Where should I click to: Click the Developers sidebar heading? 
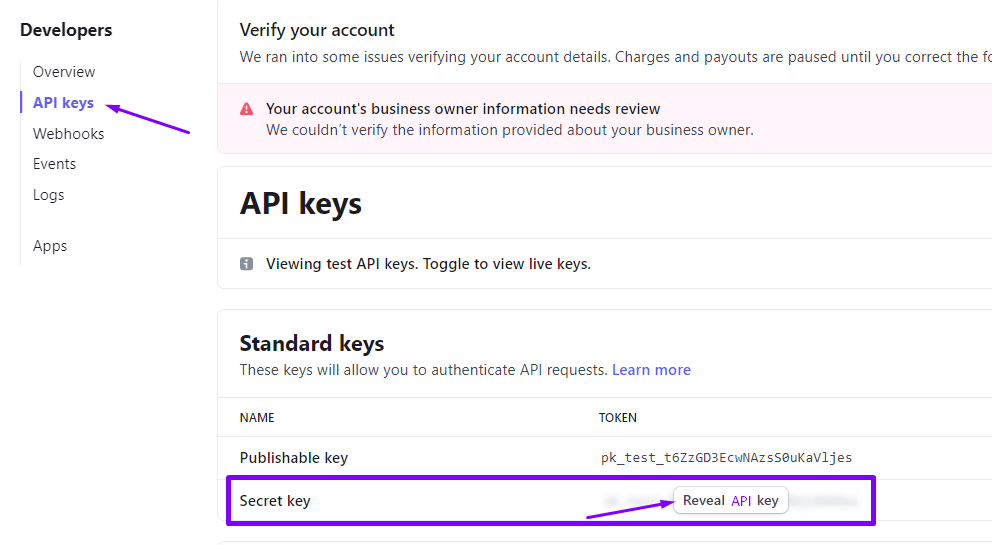[66, 30]
